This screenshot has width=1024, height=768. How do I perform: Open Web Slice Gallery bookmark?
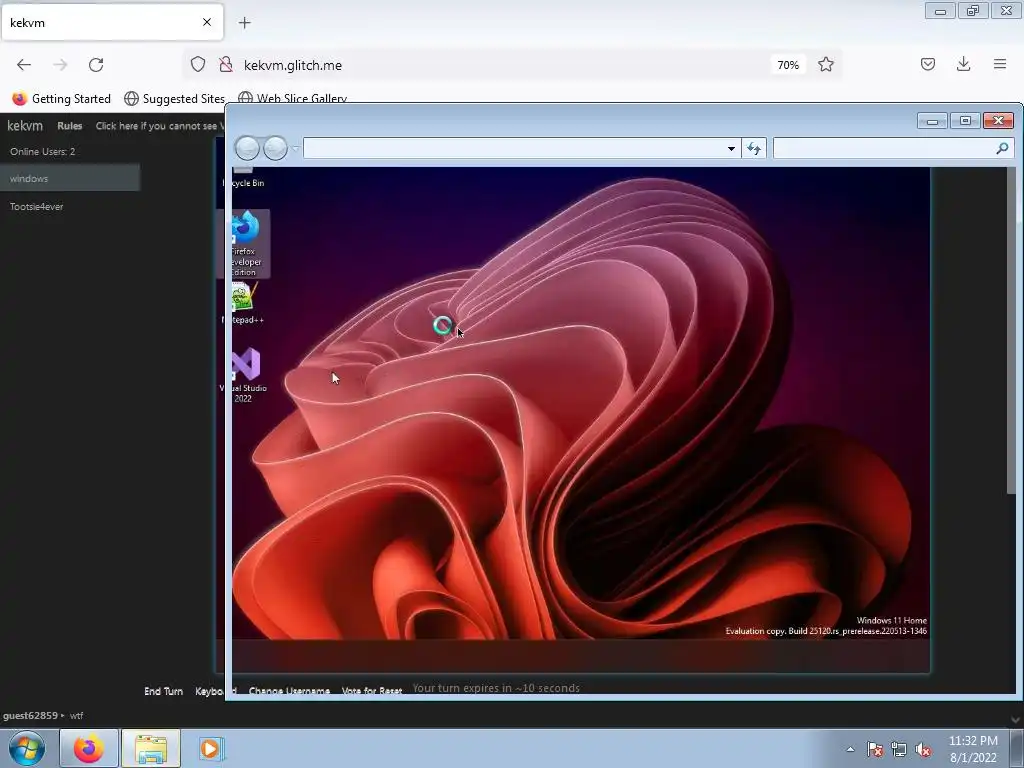coord(293,99)
